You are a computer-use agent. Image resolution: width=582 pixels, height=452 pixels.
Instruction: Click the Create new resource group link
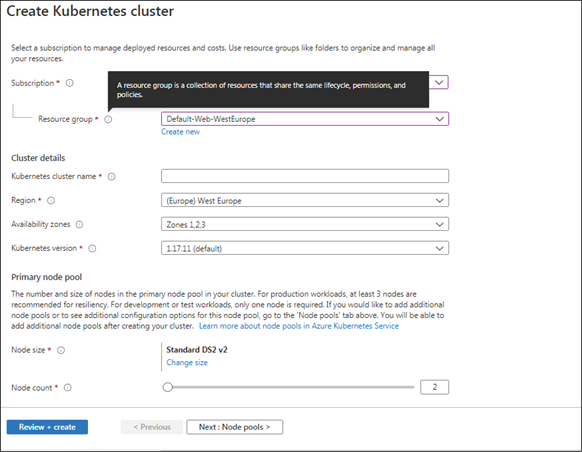[180, 132]
